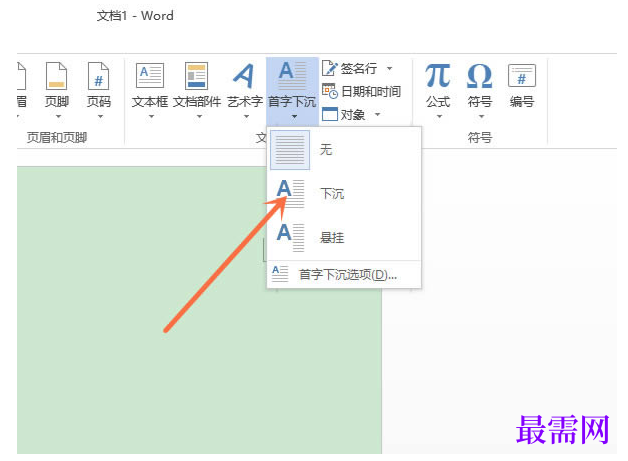
Task: Open Quick Parts (文档部件) icon
Action: 196,76
